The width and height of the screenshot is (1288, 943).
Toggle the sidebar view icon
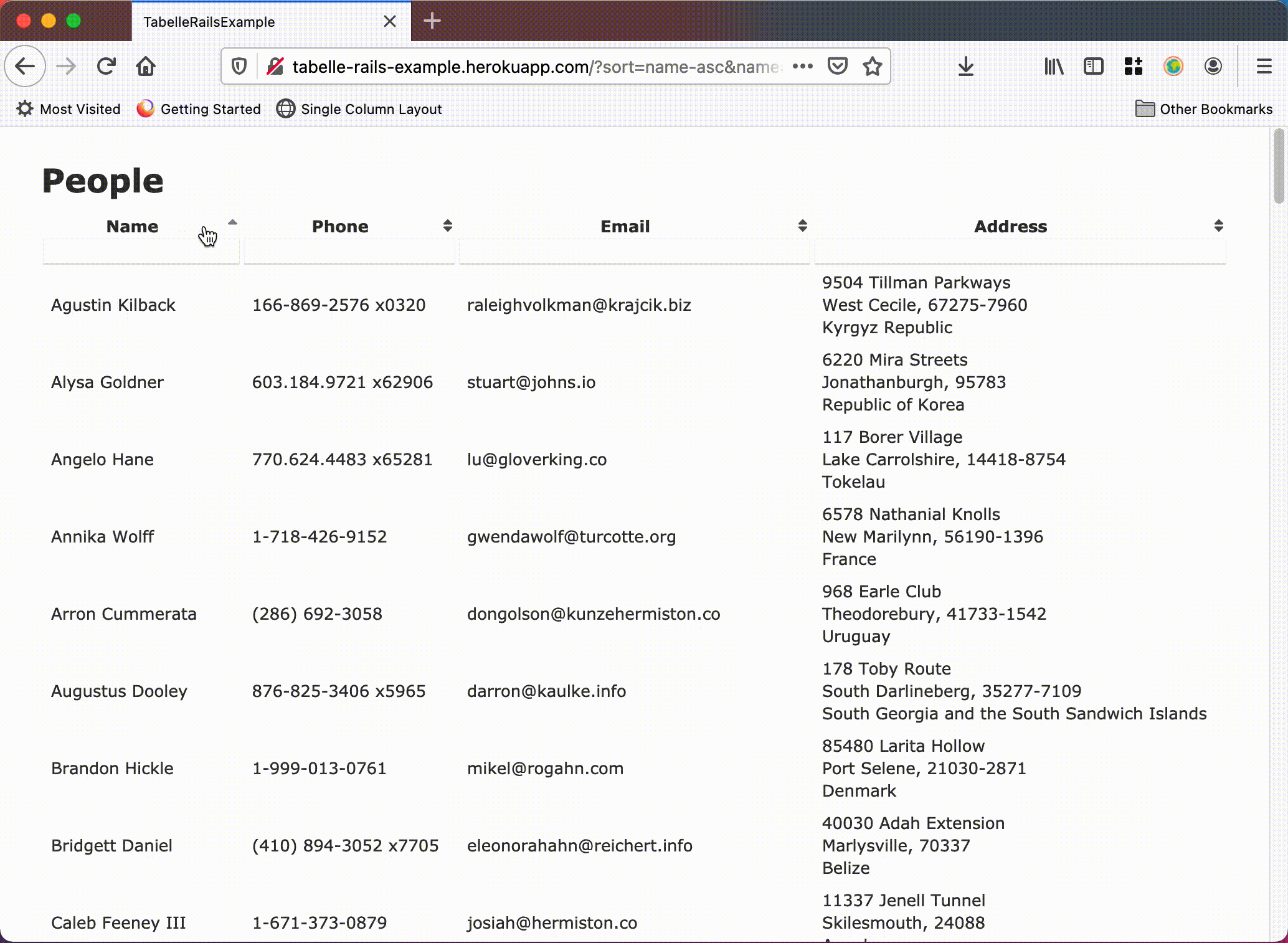[1094, 66]
